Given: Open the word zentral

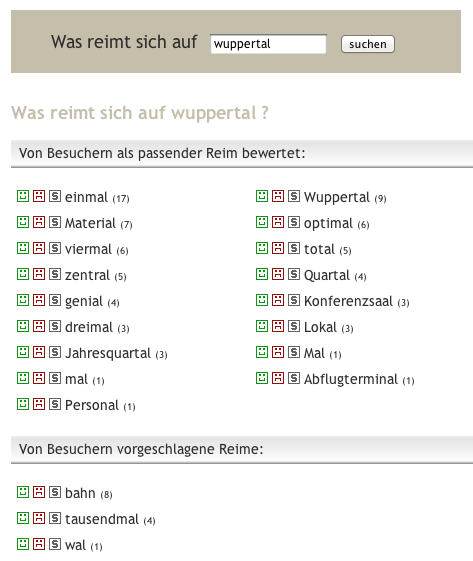Looking at the screenshot, I should (87, 275).
